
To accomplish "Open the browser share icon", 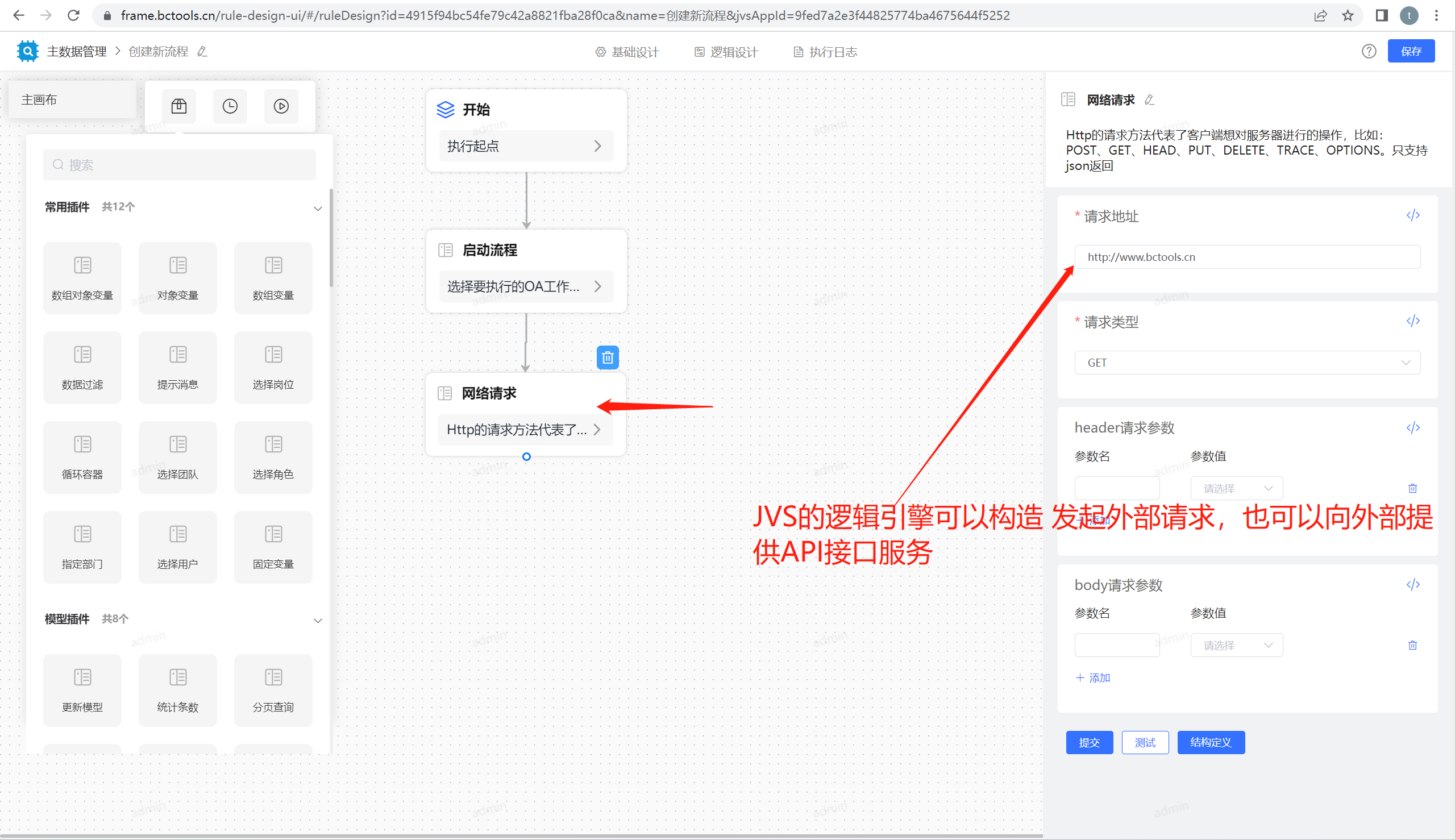I will point(1320,15).
